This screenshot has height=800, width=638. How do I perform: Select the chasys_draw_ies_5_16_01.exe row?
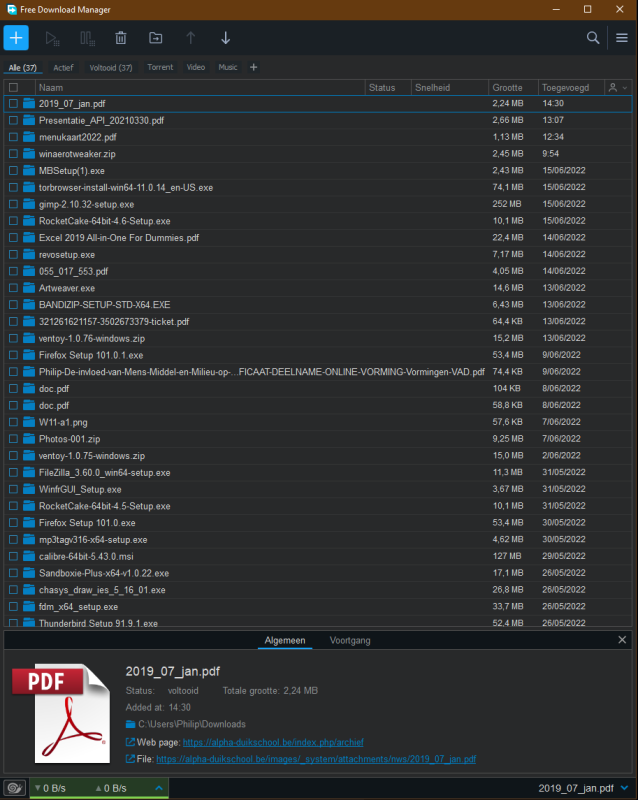tap(318, 590)
